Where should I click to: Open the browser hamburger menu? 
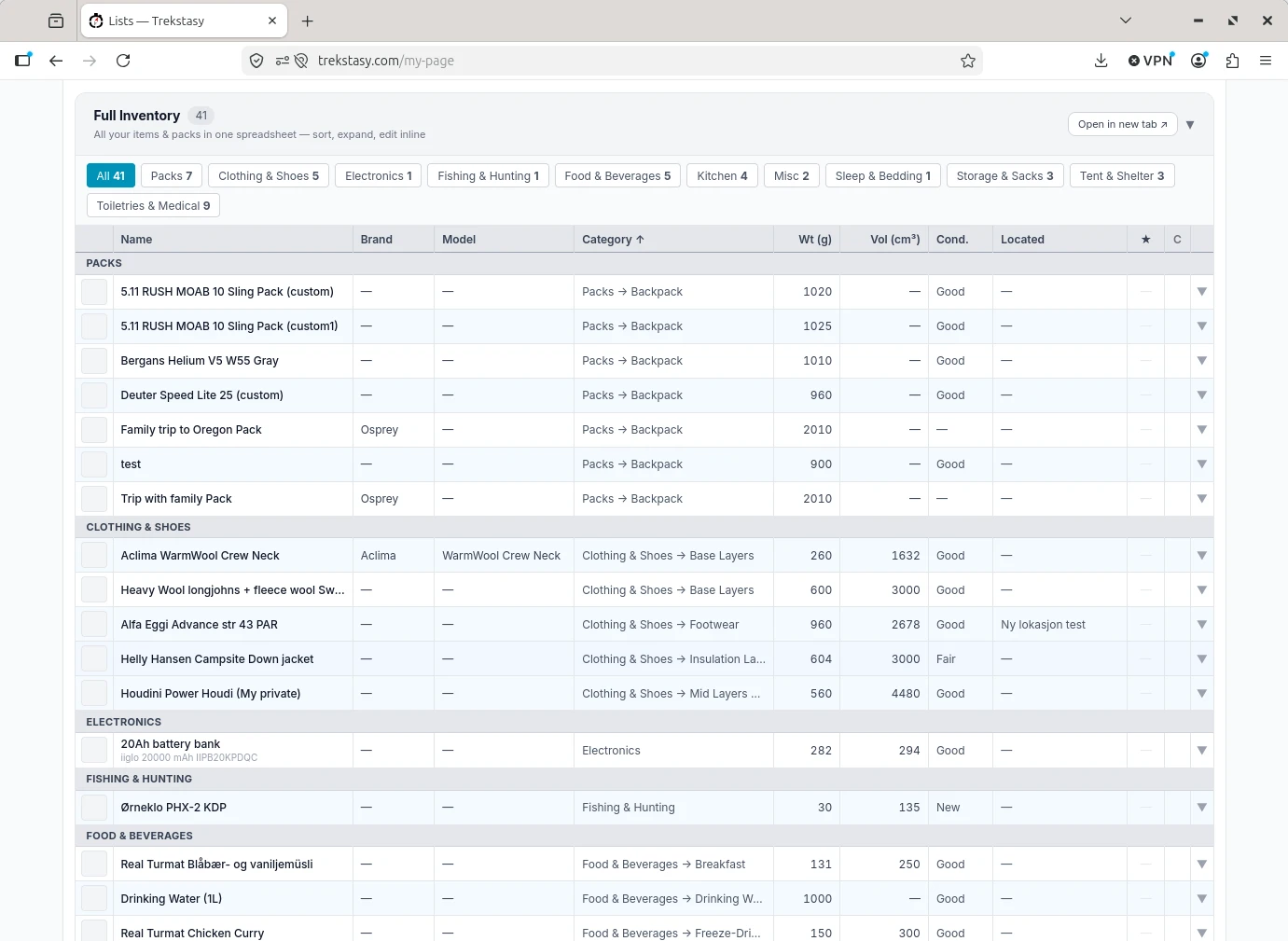point(1266,61)
